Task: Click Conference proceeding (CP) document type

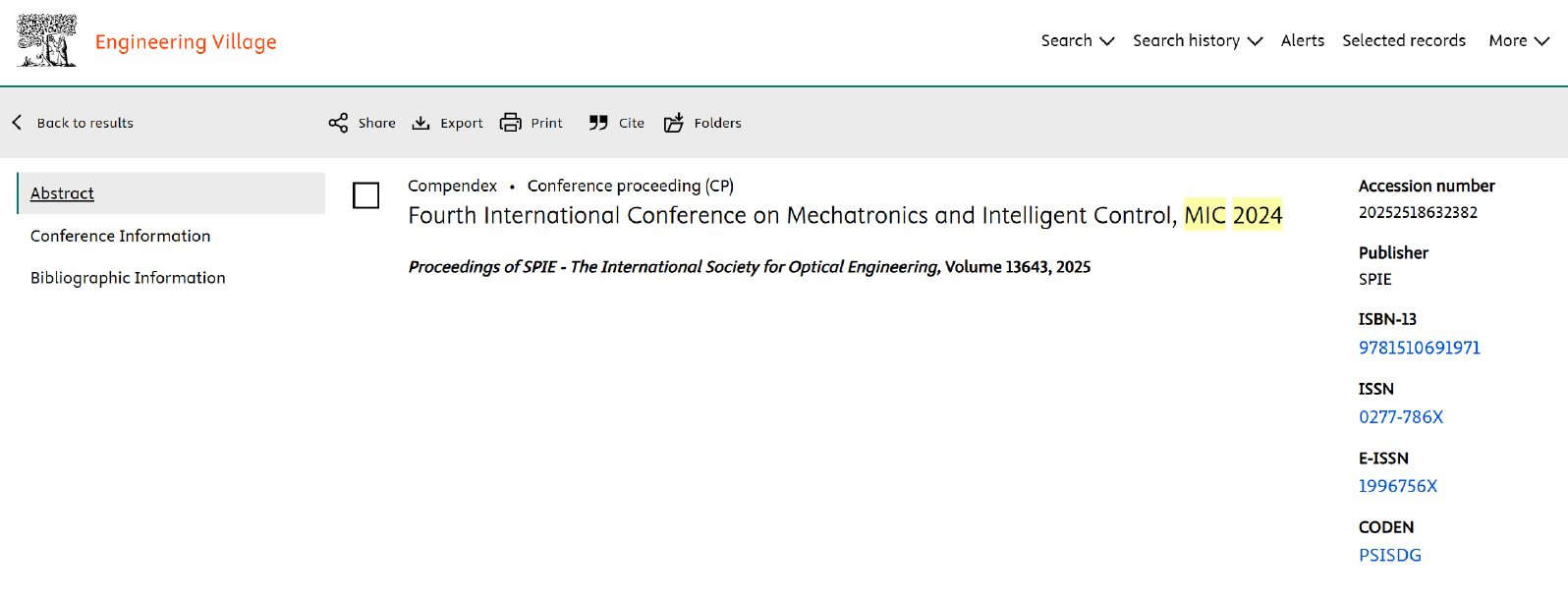Action: point(631,186)
